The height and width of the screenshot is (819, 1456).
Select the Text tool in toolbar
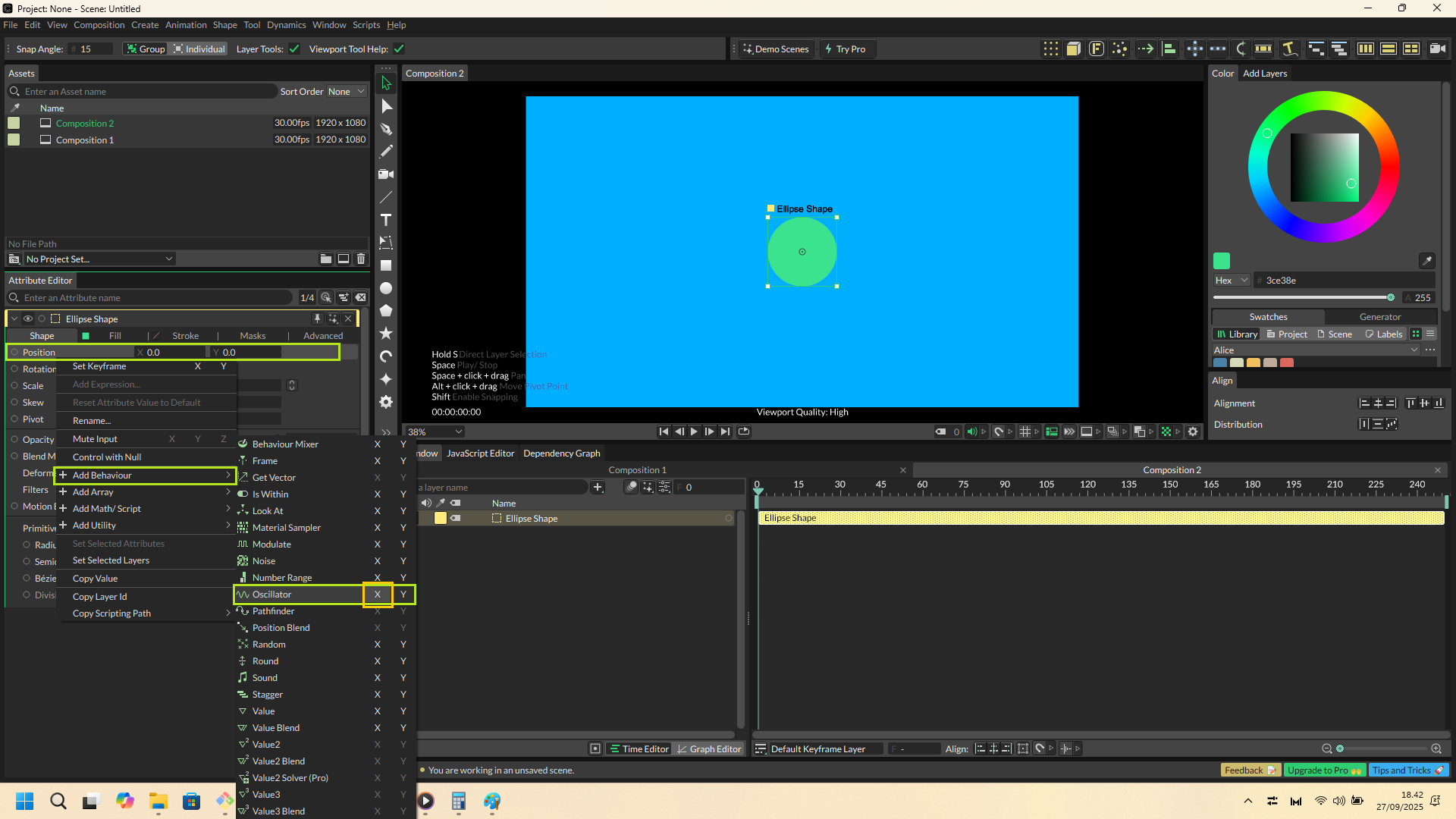click(x=386, y=220)
